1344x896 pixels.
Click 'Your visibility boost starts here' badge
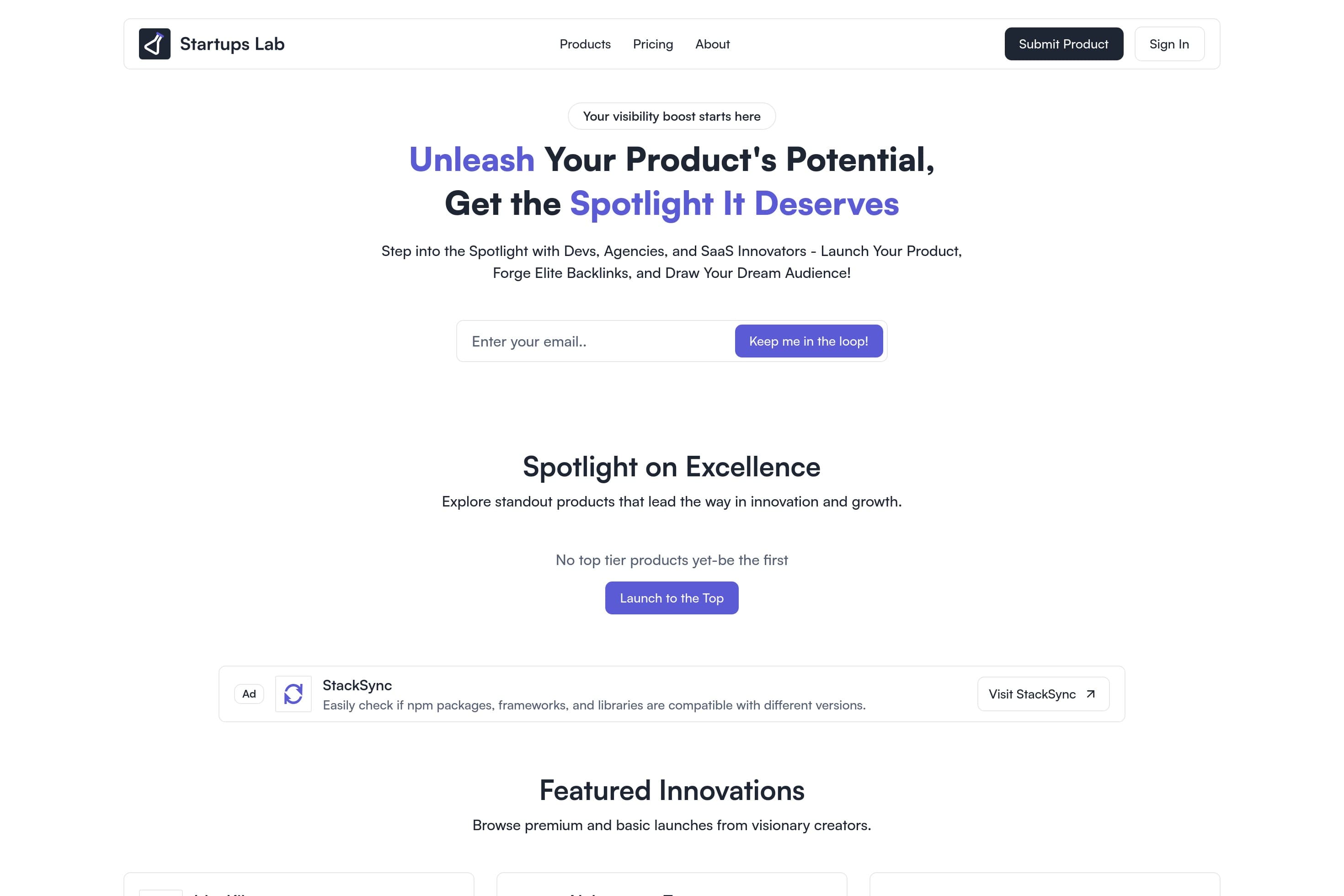click(x=672, y=116)
